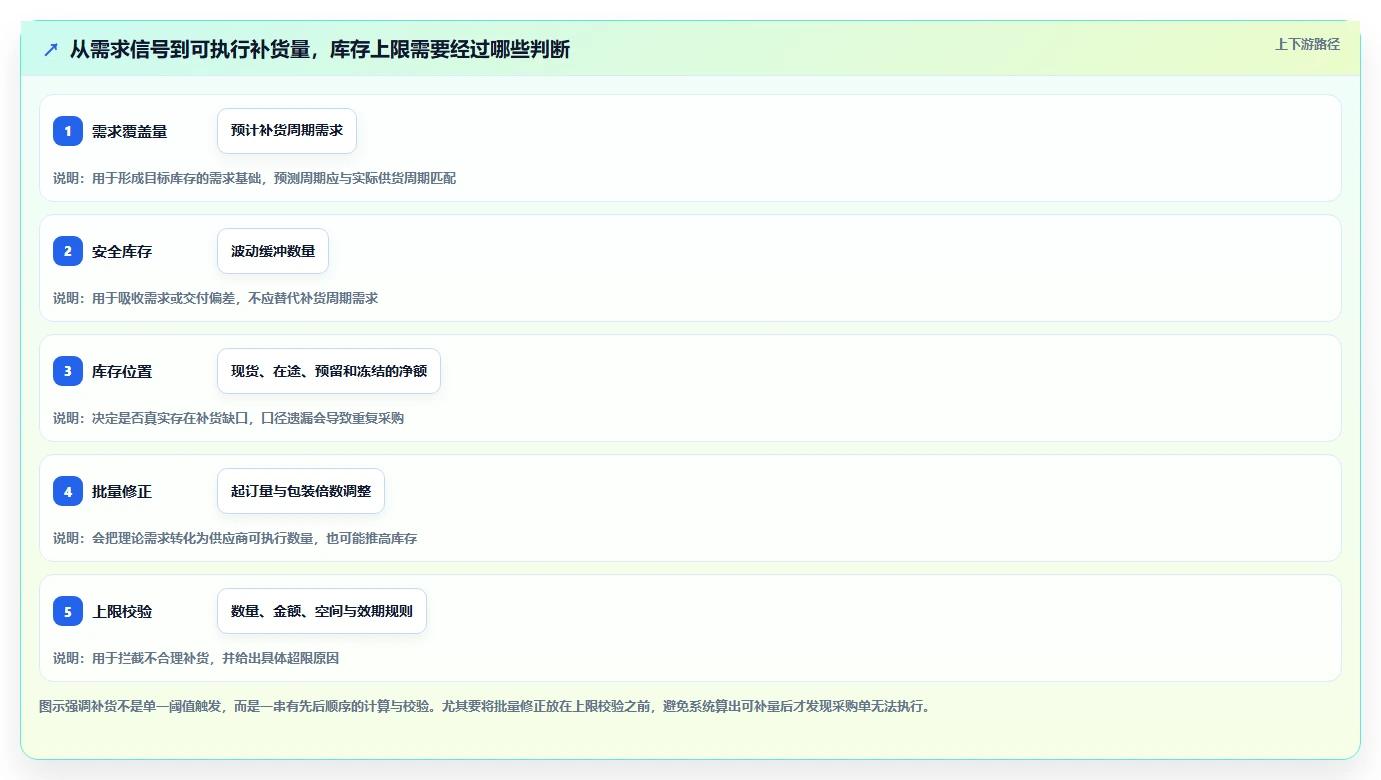Click the number 3 step badge
Image resolution: width=1381 pixels, height=780 pixels.
click(x=68, y=371)
